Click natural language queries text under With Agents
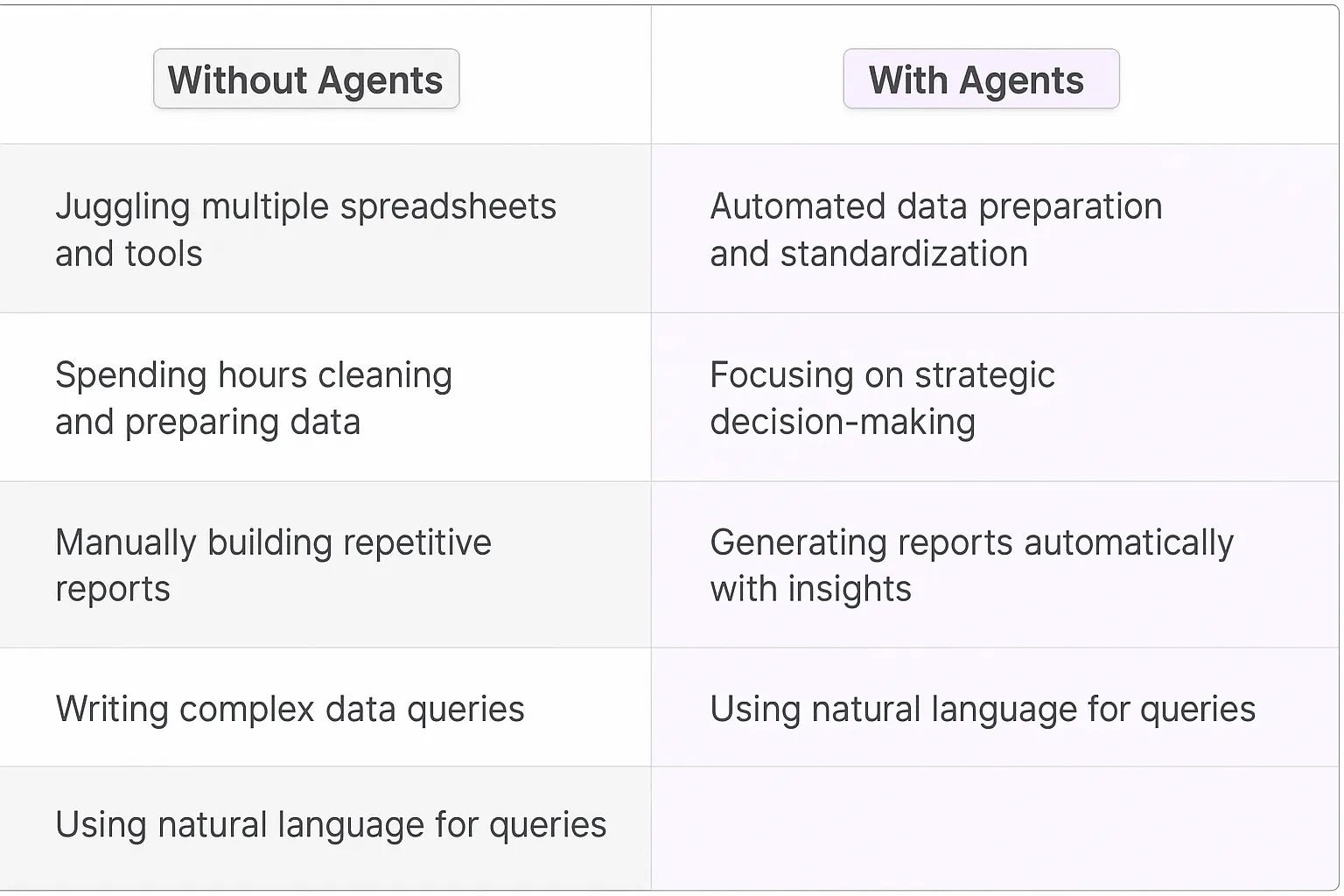Screen dimensions: 1344x896 (x=982, y=709)
